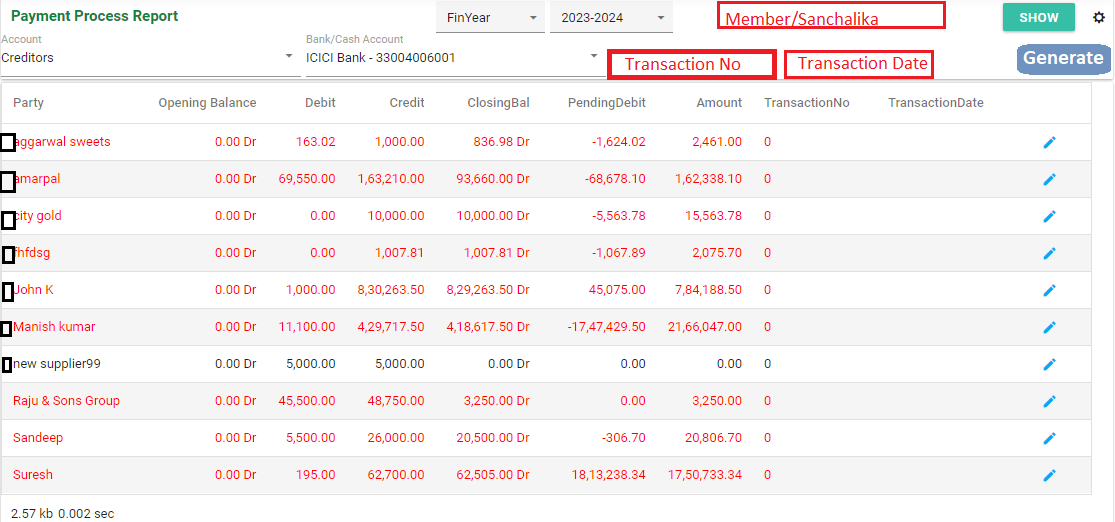This screenshot has height=522, width=1115.
Task: Click the edit pencil for amarpal row
Action: [x=1049, y=179]
